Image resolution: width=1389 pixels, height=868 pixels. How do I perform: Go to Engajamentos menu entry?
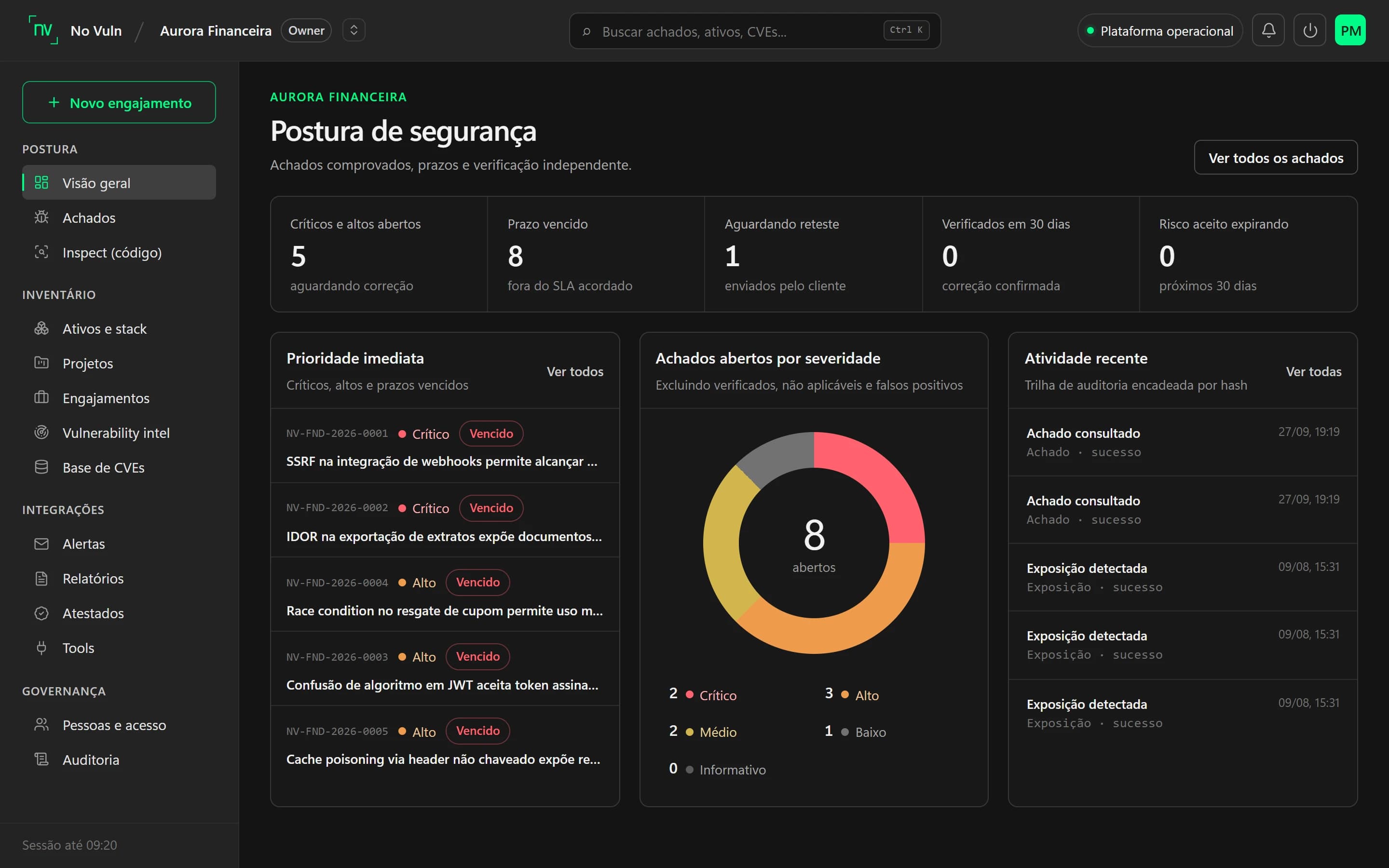[119, 398]
